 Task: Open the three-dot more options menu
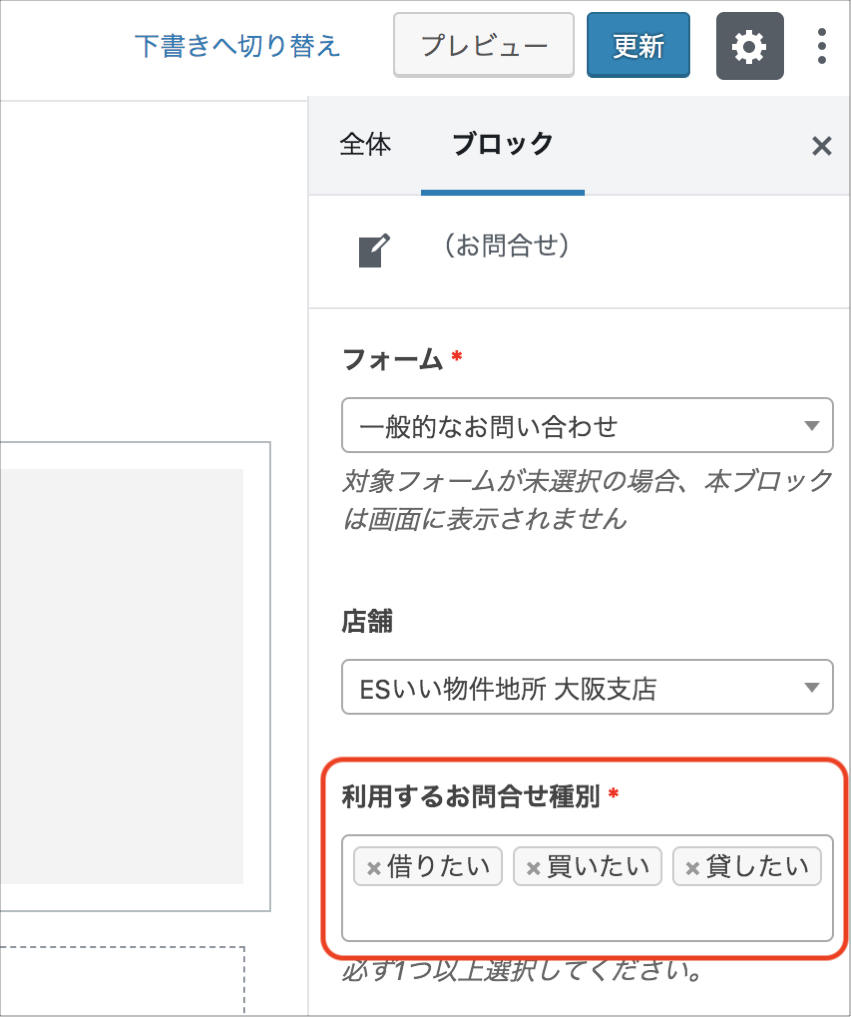[821, 46]
